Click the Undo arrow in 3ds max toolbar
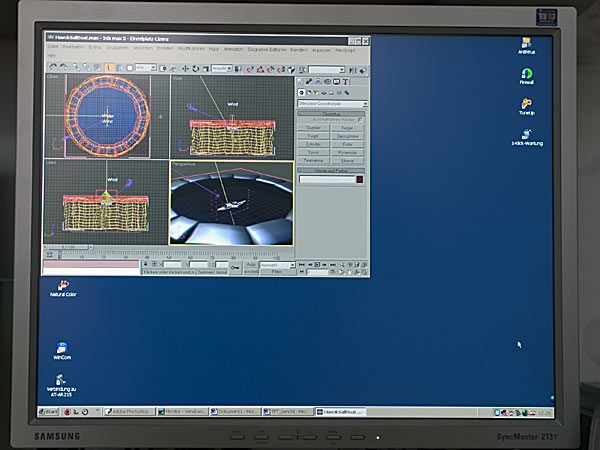This screenshot has height=450, width=600. click(53, 67)
